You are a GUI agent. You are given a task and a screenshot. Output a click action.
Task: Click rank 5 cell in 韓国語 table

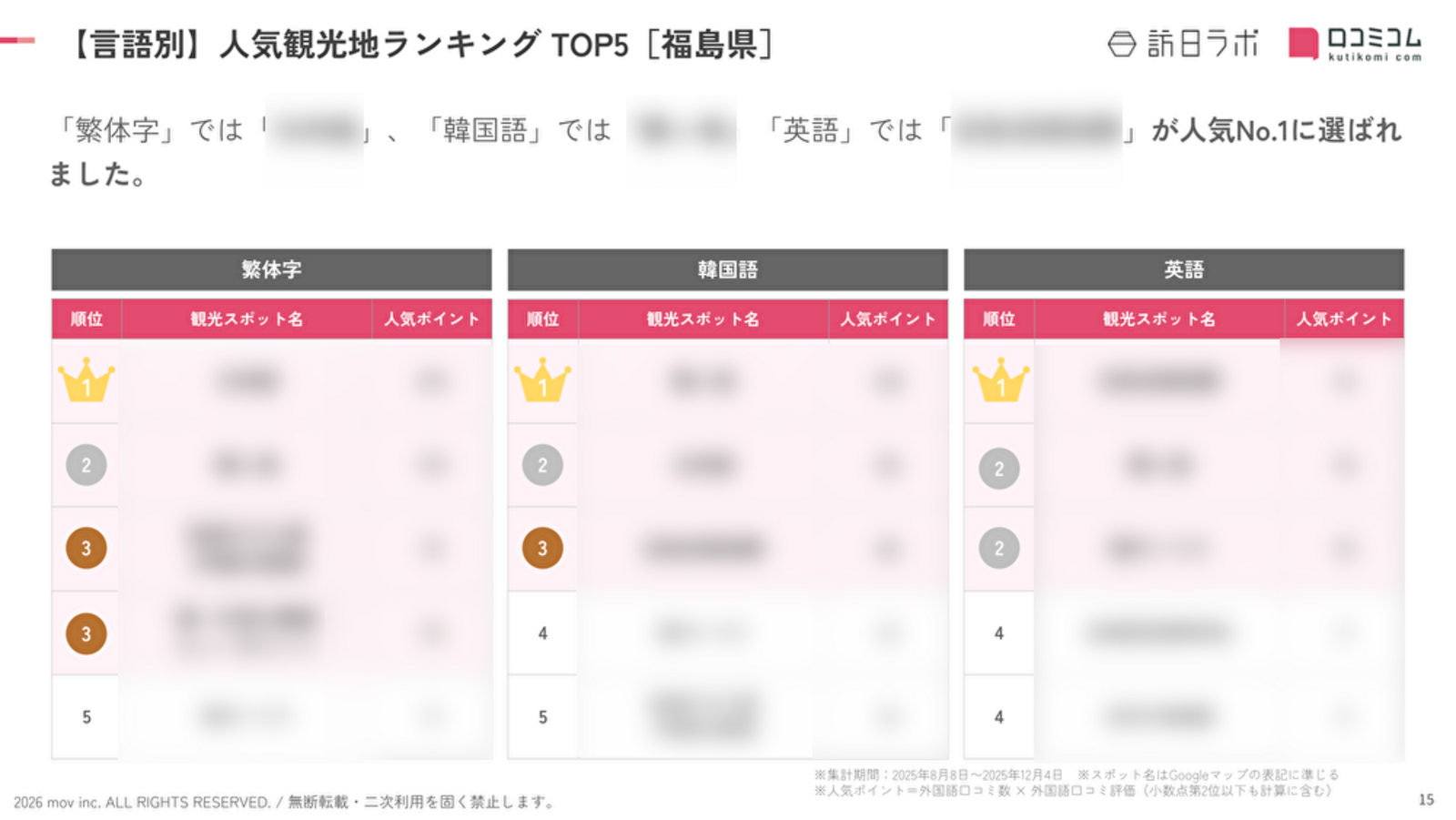pos(542,717)
